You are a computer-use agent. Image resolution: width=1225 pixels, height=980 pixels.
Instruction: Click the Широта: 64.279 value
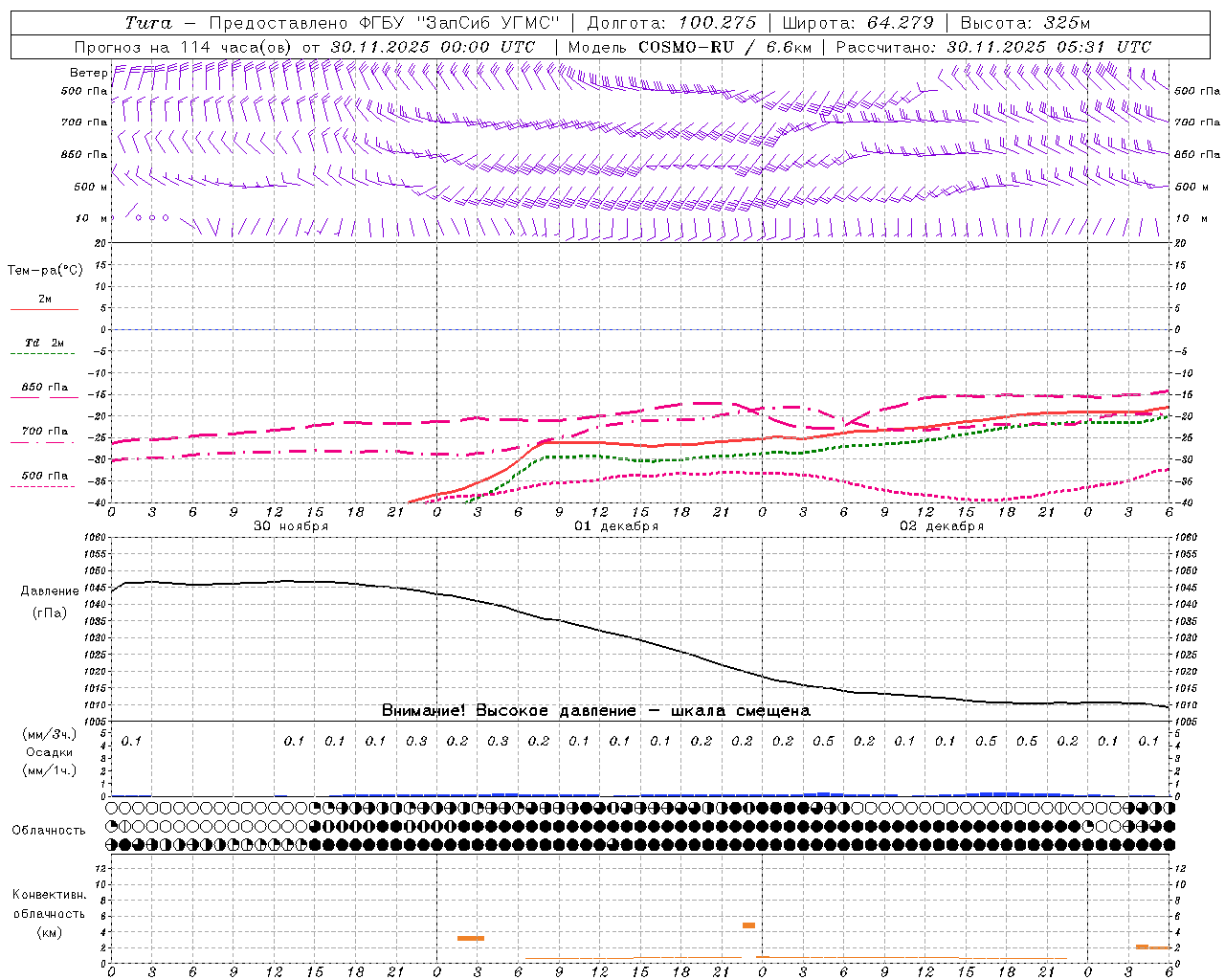(x=857, y=23)
